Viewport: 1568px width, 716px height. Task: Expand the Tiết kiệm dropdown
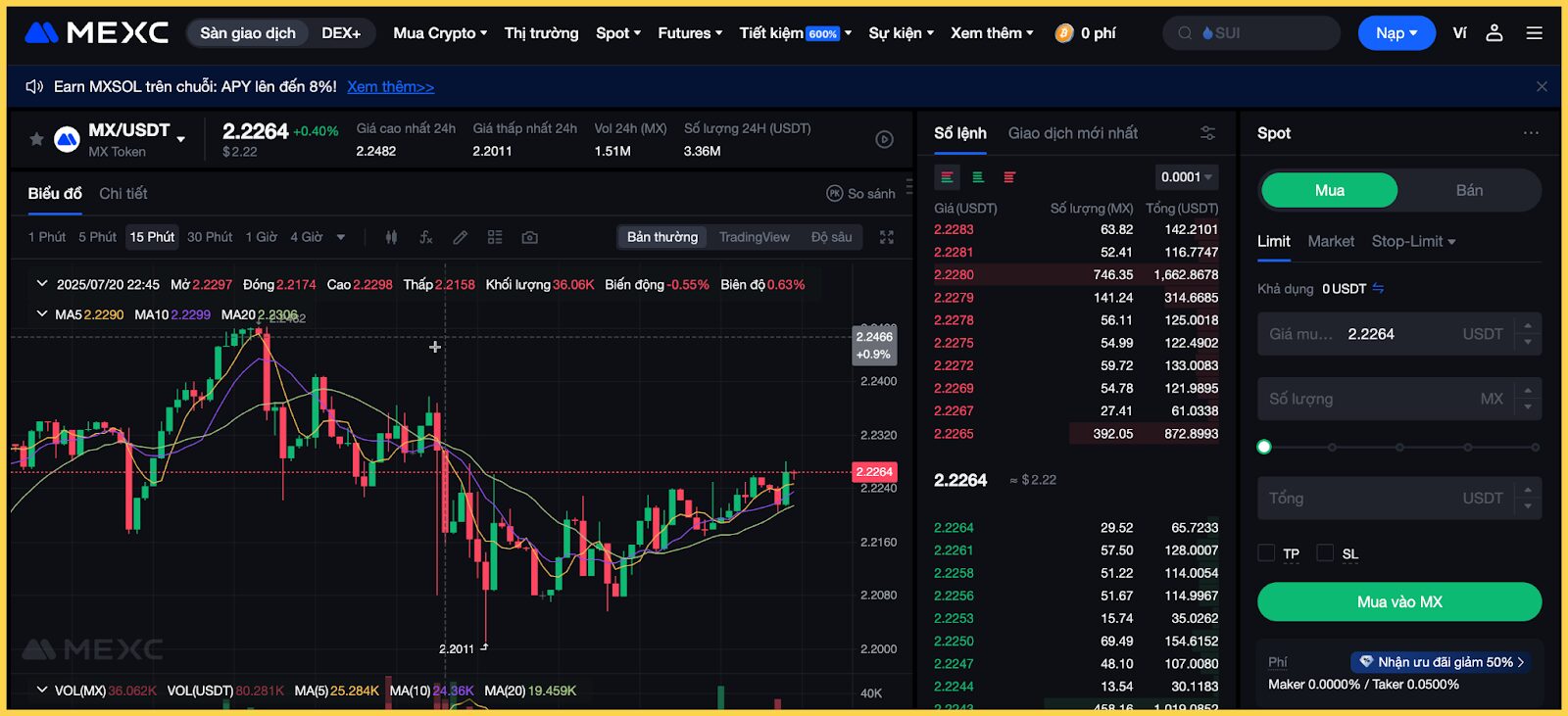pos(795,33)
